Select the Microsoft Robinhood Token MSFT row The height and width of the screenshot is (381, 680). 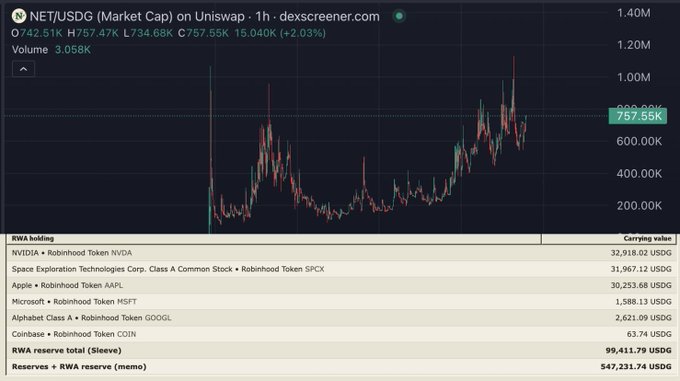341,302
